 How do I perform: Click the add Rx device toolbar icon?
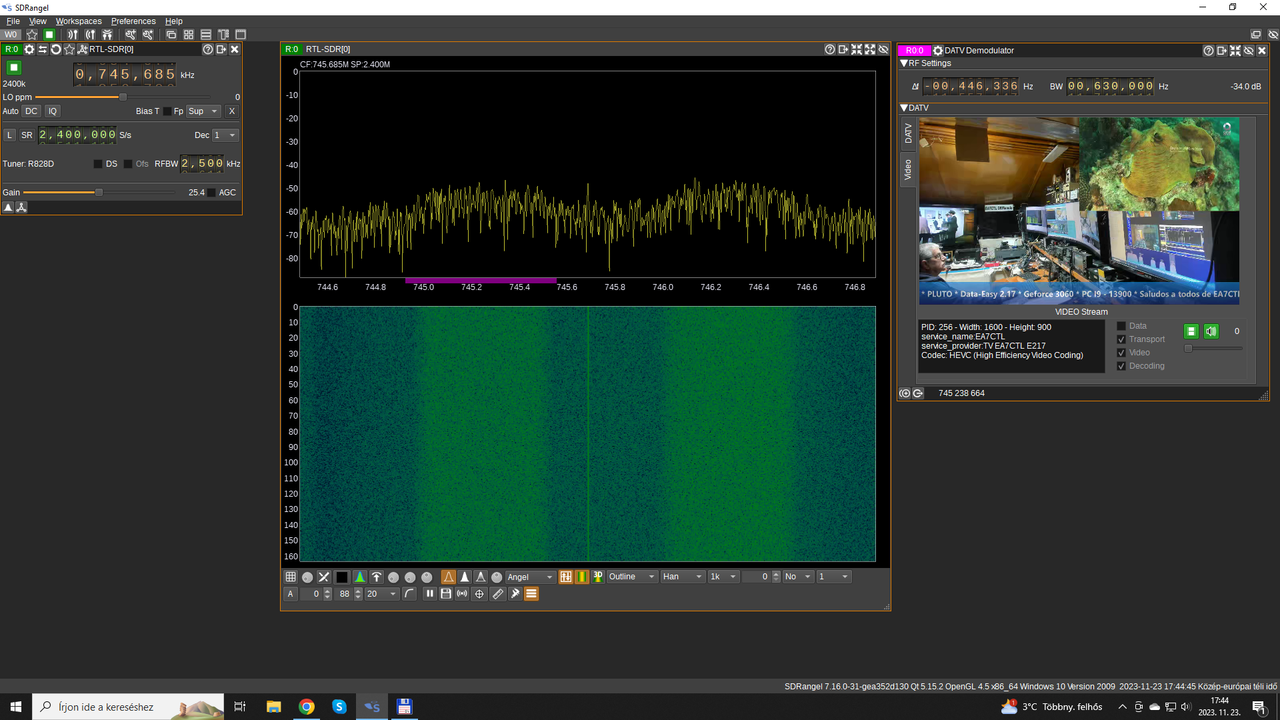click(73, 34)
